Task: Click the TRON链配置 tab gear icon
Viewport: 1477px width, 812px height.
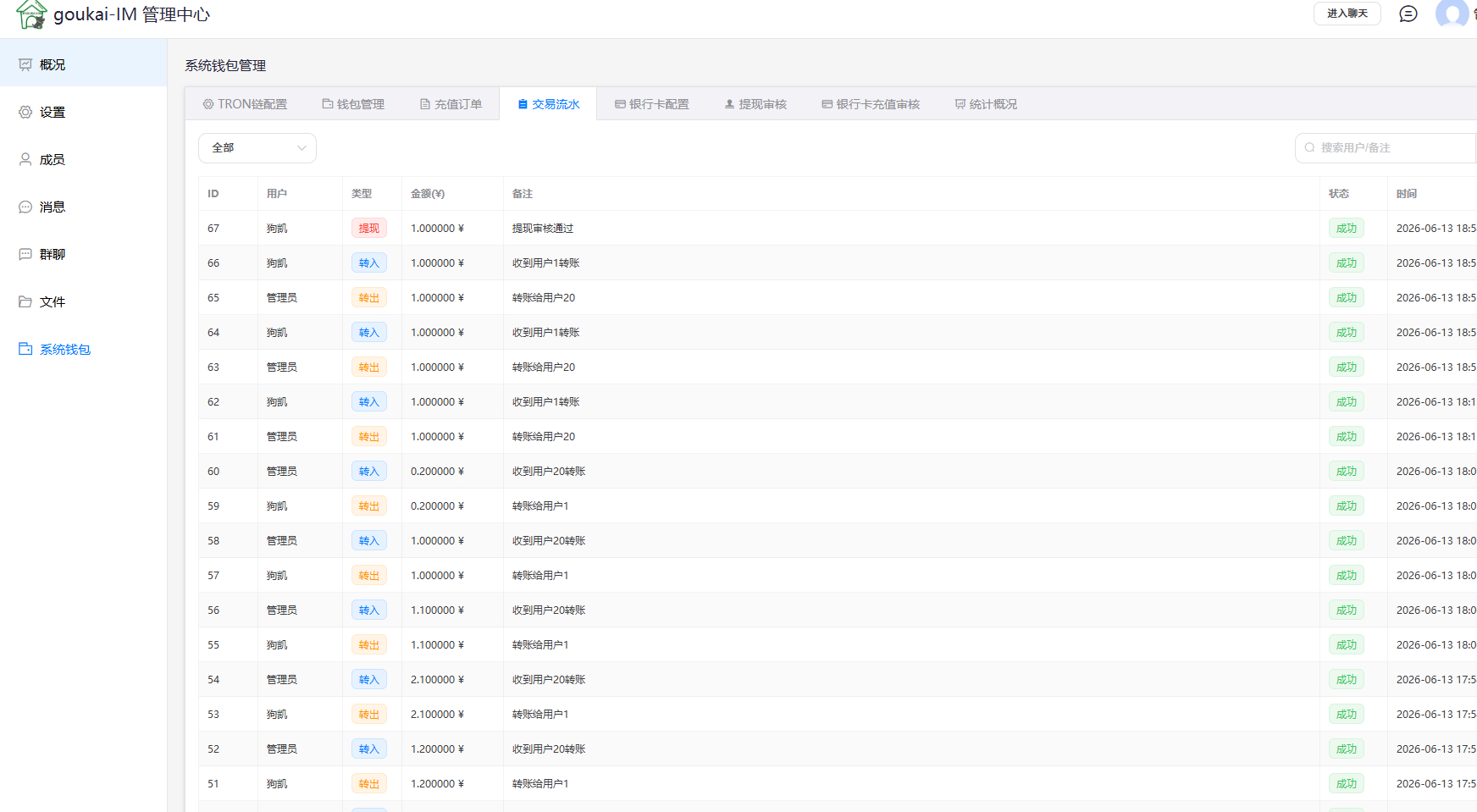Action: [x=208, y=104]
